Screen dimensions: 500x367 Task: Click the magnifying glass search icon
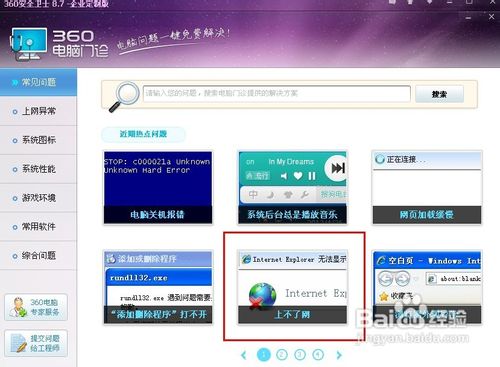click(x=124, y=96)
